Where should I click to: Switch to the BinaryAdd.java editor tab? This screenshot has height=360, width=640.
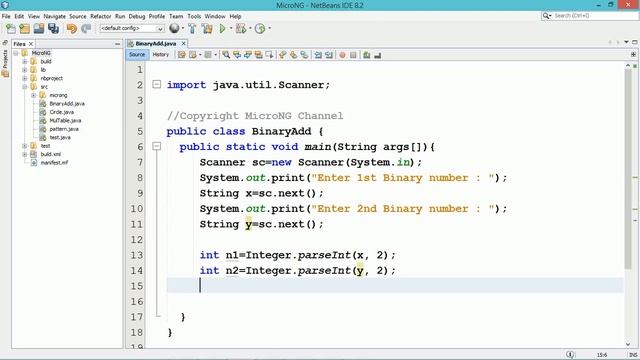(156, 44)
